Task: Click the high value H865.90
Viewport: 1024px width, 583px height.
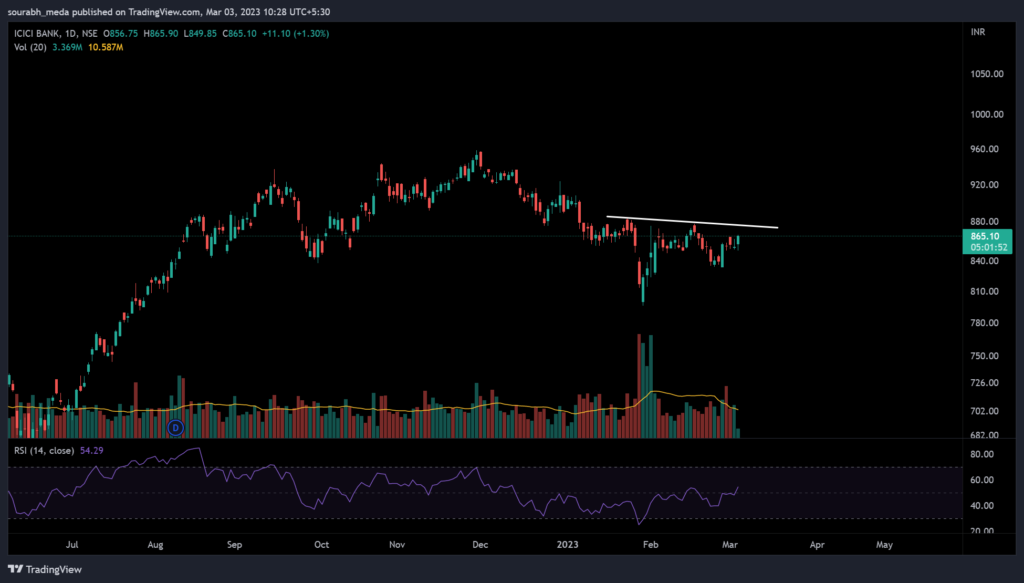Action: pyautogui.click(x=161, y=33)
